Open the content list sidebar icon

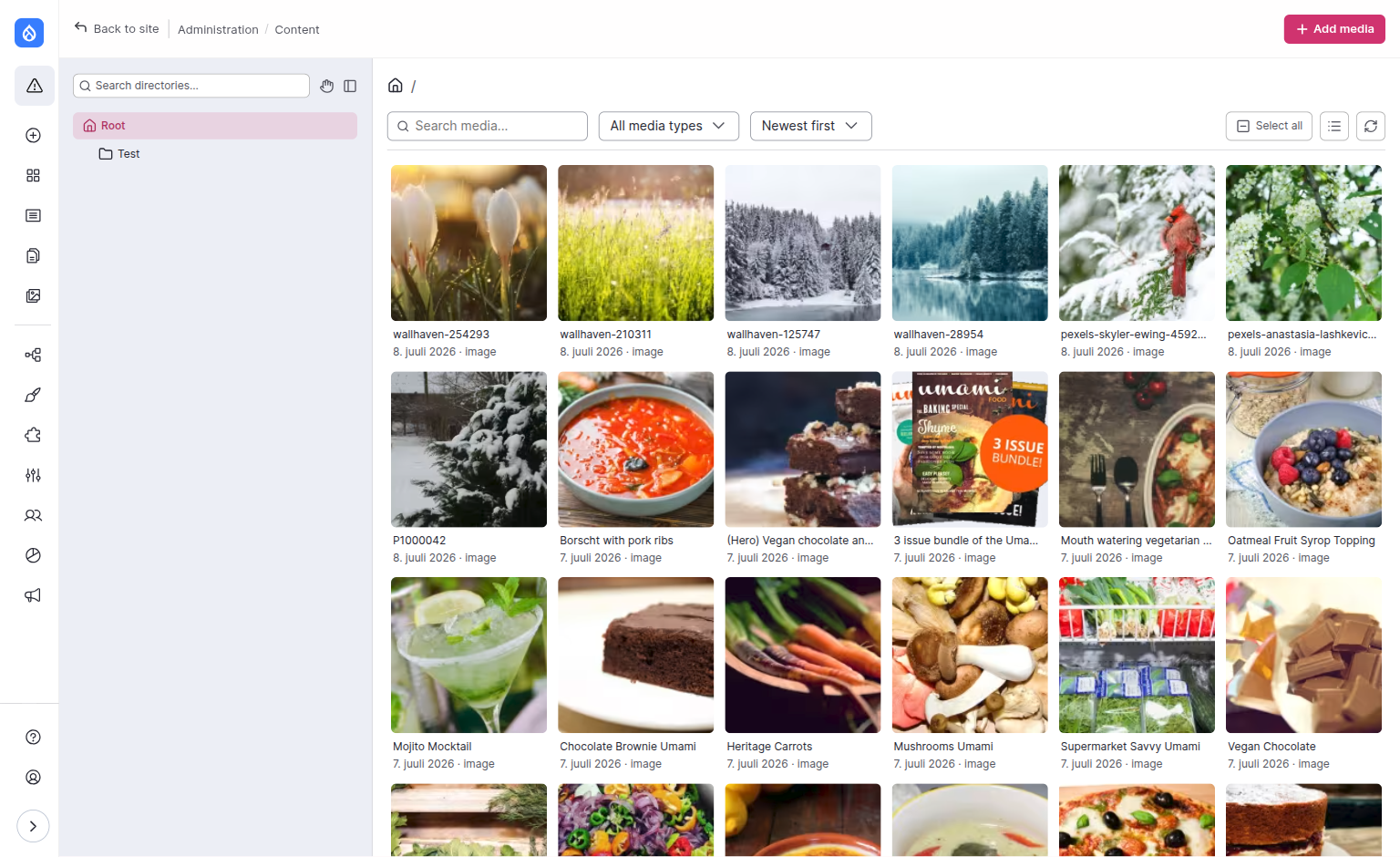click(33, 215)
